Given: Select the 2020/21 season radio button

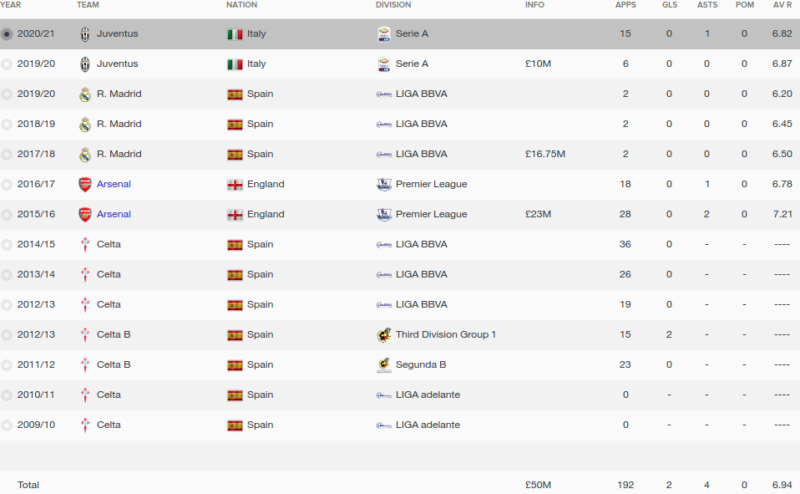Looking at the screenshot, I should pyautogui.click(x=7, y=35).
